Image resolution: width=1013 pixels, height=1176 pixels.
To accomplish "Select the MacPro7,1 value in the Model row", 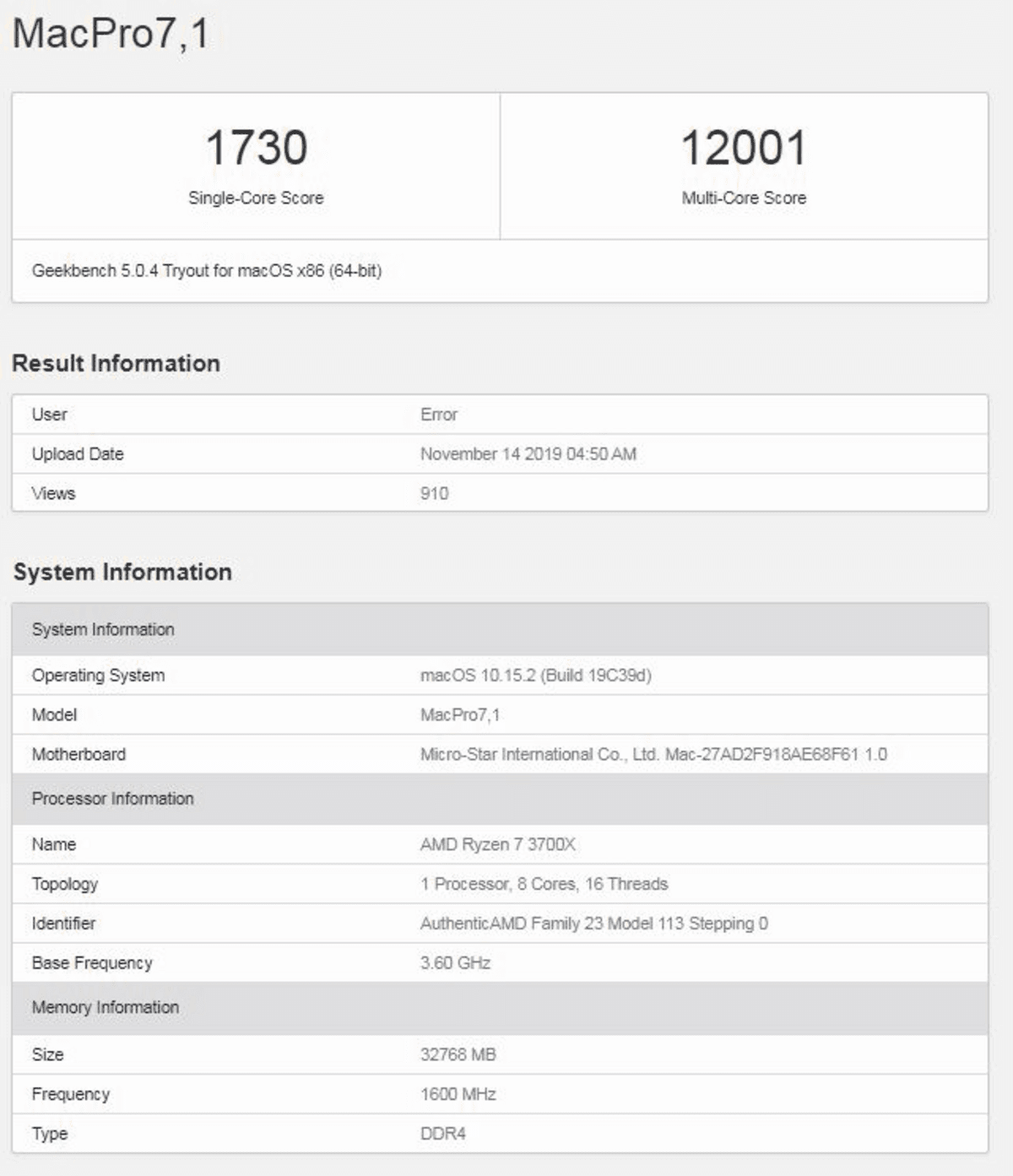I will coord(460,715).
